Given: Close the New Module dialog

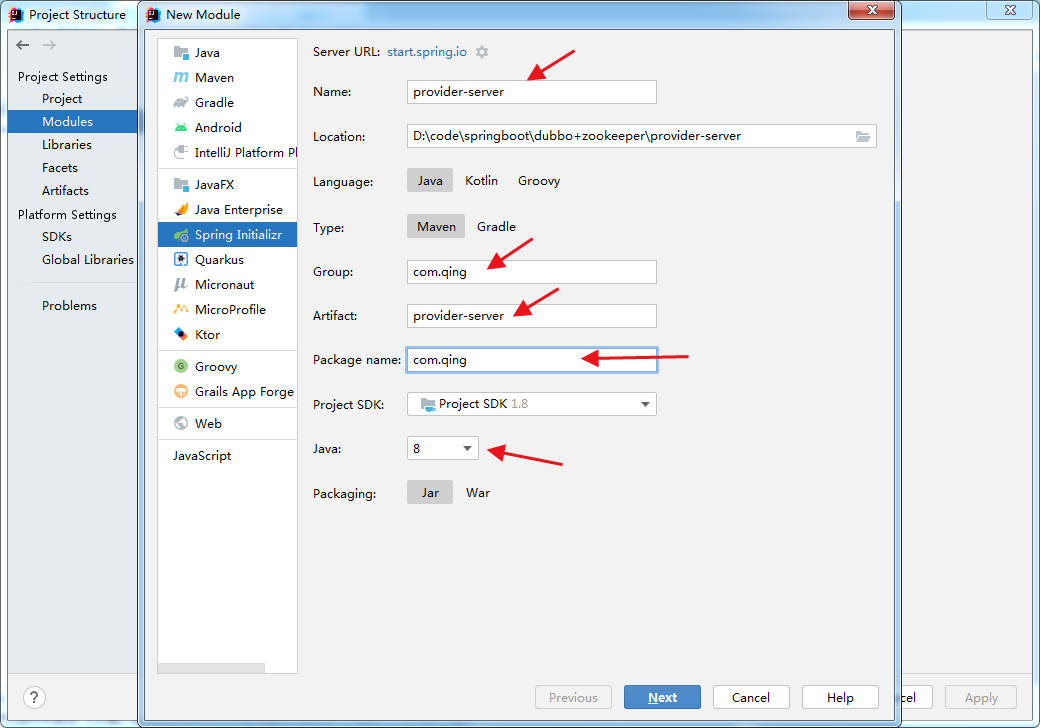Looking at the screenshot, I should pyautogui.click(x=872, y=10).
